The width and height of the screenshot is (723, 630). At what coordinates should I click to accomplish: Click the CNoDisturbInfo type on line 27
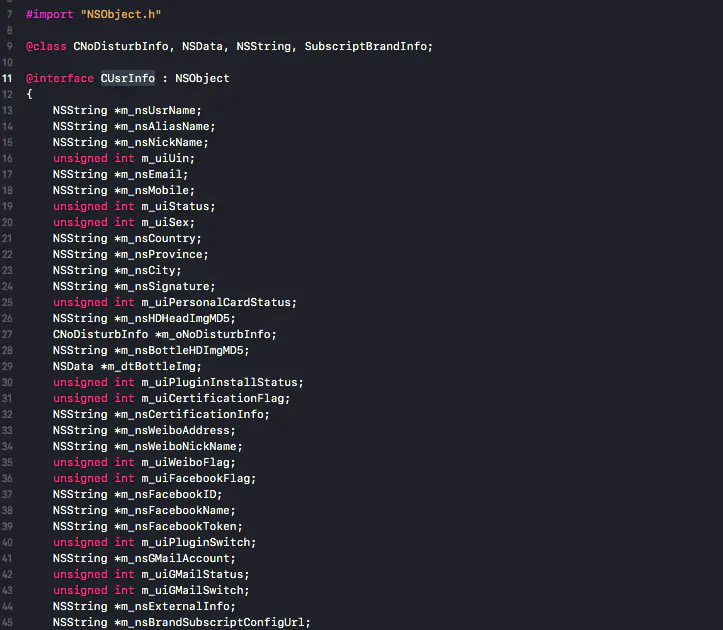(x=101, y=334)
